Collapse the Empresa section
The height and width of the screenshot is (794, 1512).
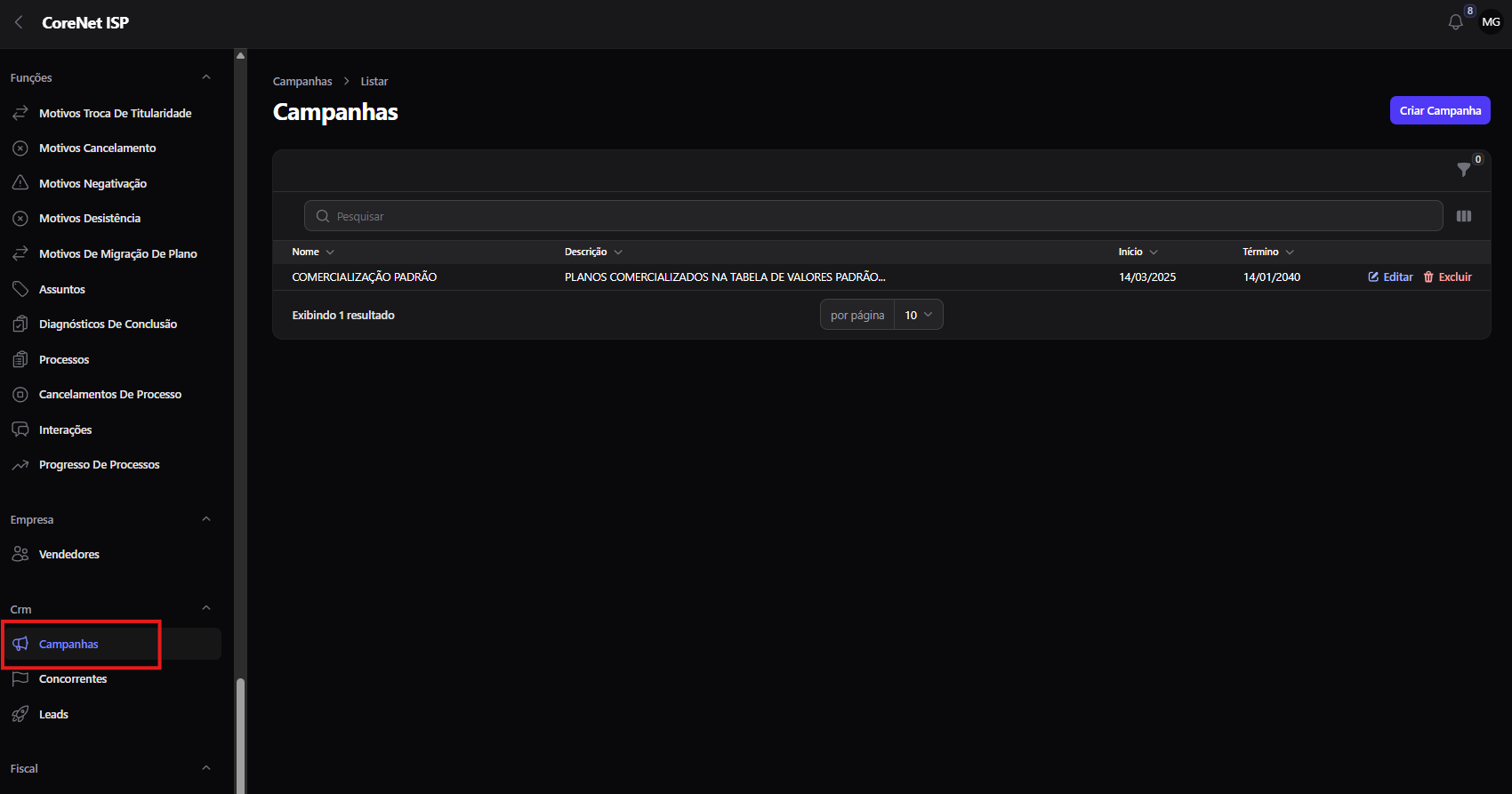(x=206, y=519)
